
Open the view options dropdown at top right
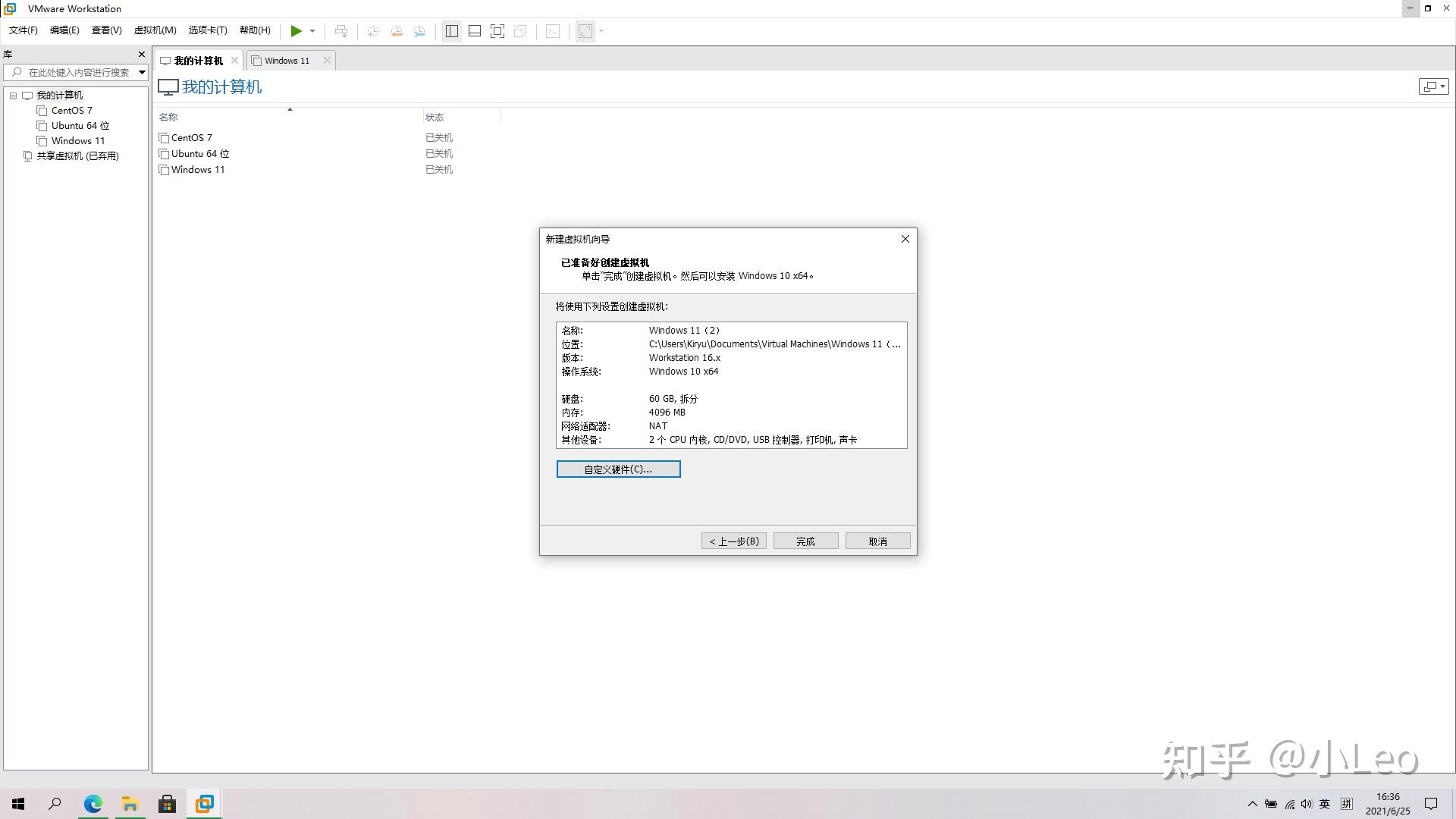pos(1433,86)
